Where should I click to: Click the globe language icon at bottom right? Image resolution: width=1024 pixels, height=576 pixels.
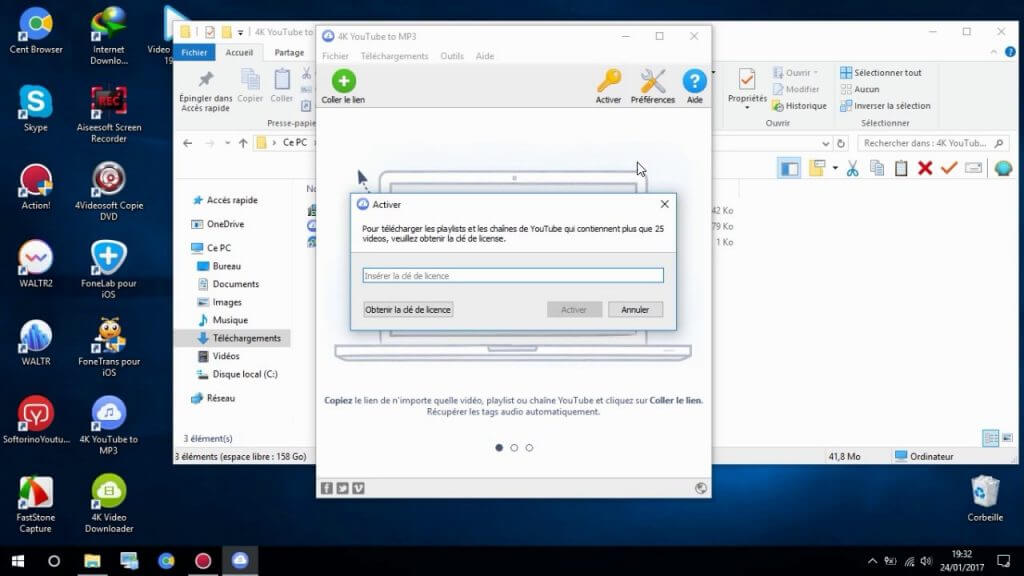(x=701, y=488)
